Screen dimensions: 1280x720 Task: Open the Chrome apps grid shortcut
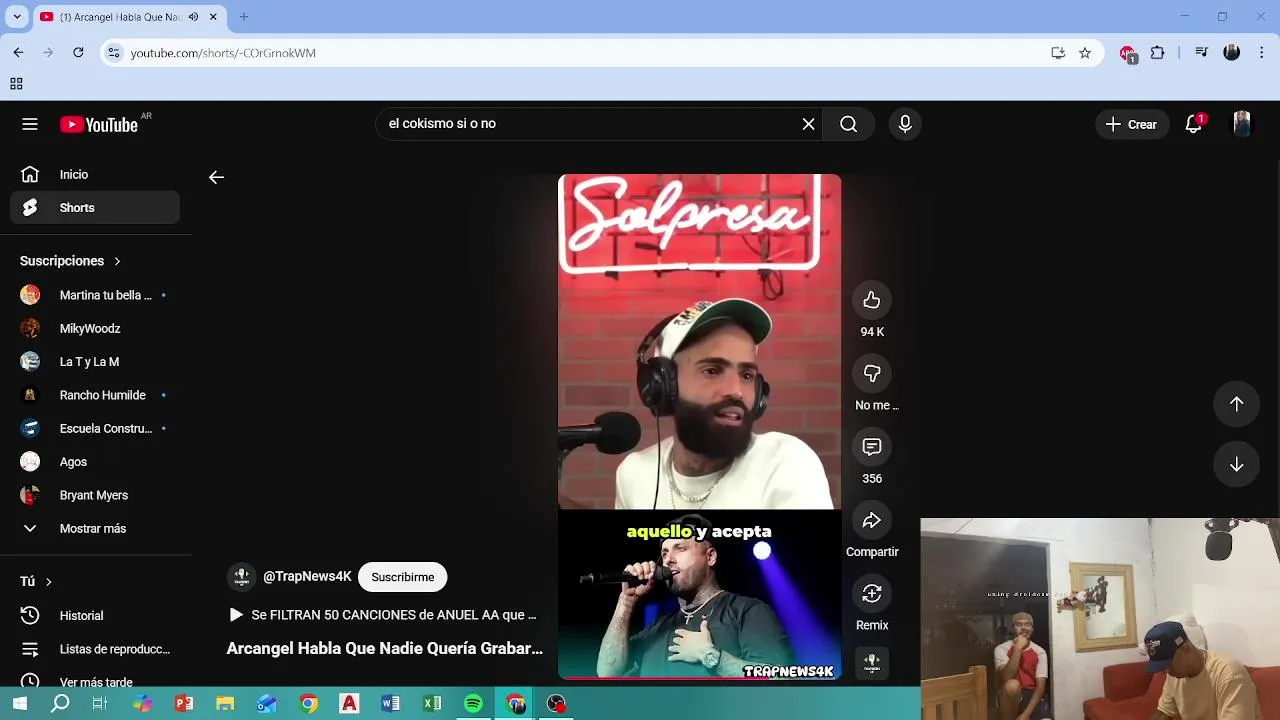16,84
